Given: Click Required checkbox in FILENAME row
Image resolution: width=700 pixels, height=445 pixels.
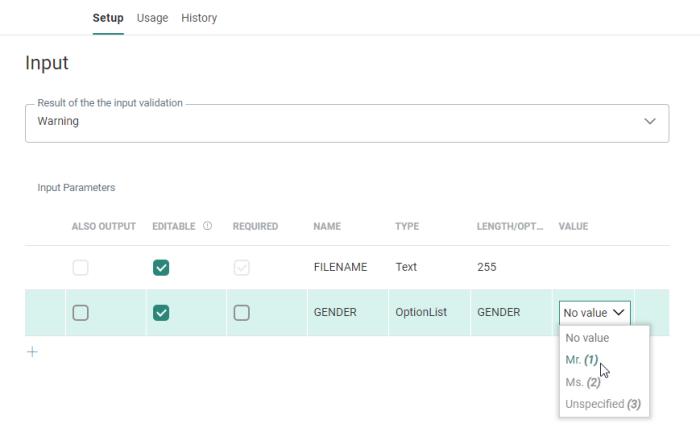Looking at the screenshot, I should [241, 268].
